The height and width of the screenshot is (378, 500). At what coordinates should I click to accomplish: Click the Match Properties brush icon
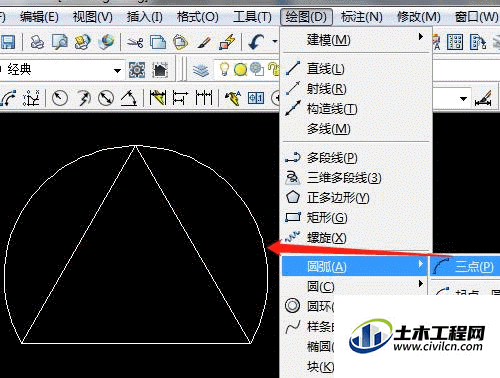[204, 42]
